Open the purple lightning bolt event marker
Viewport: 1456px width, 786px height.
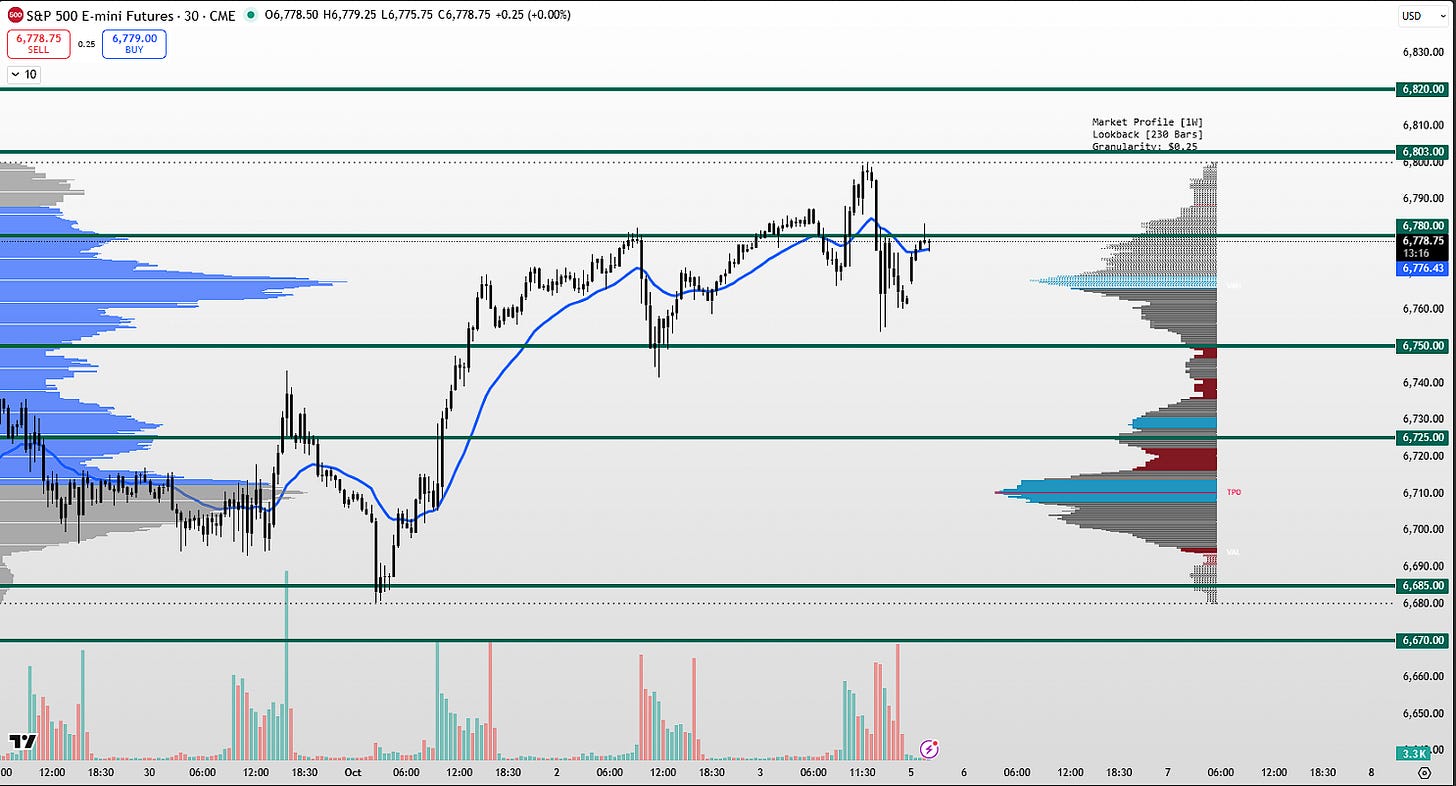[929, 748]
